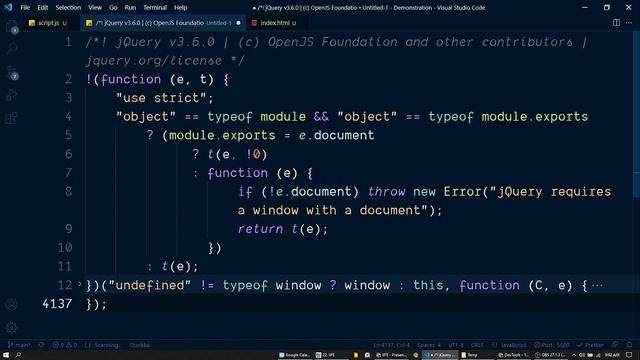Click the "use strict" string on line 3
Image resolution: width=640 pixels, height=360 pixels.
161,98
